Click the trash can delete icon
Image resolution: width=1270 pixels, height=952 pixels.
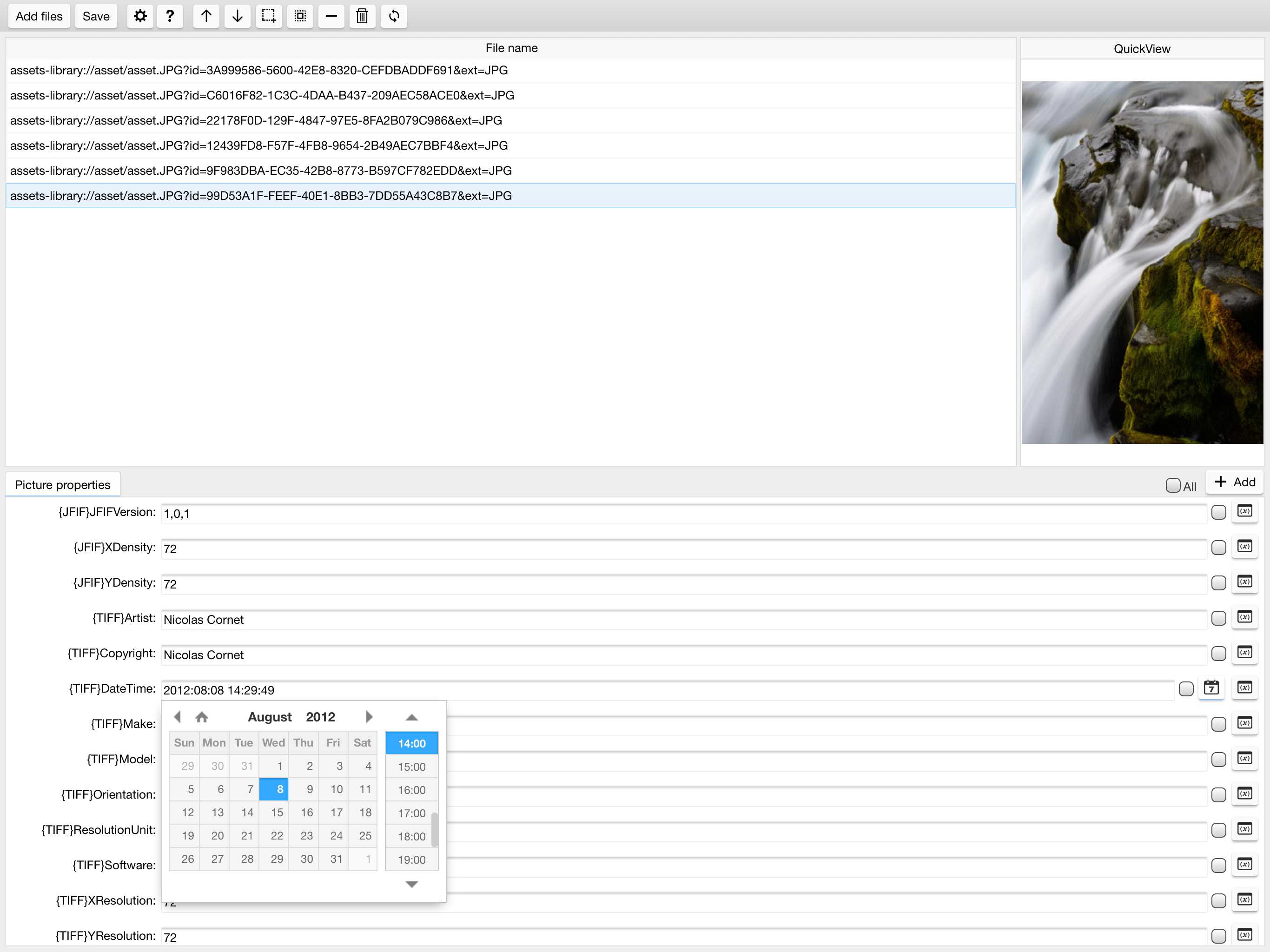pyautogui.click(x=362, y=16)
